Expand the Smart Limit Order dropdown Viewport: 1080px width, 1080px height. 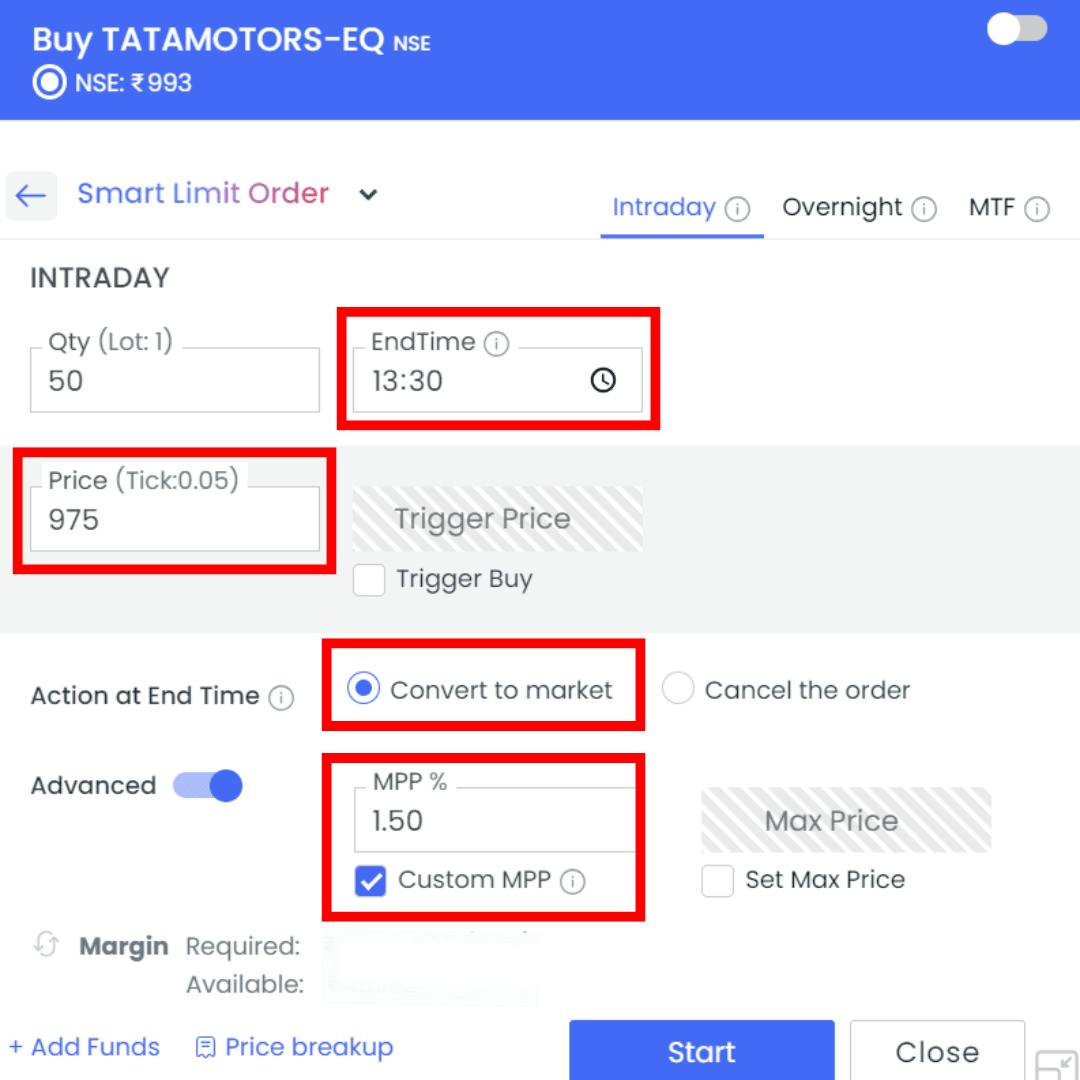point(368,195)
